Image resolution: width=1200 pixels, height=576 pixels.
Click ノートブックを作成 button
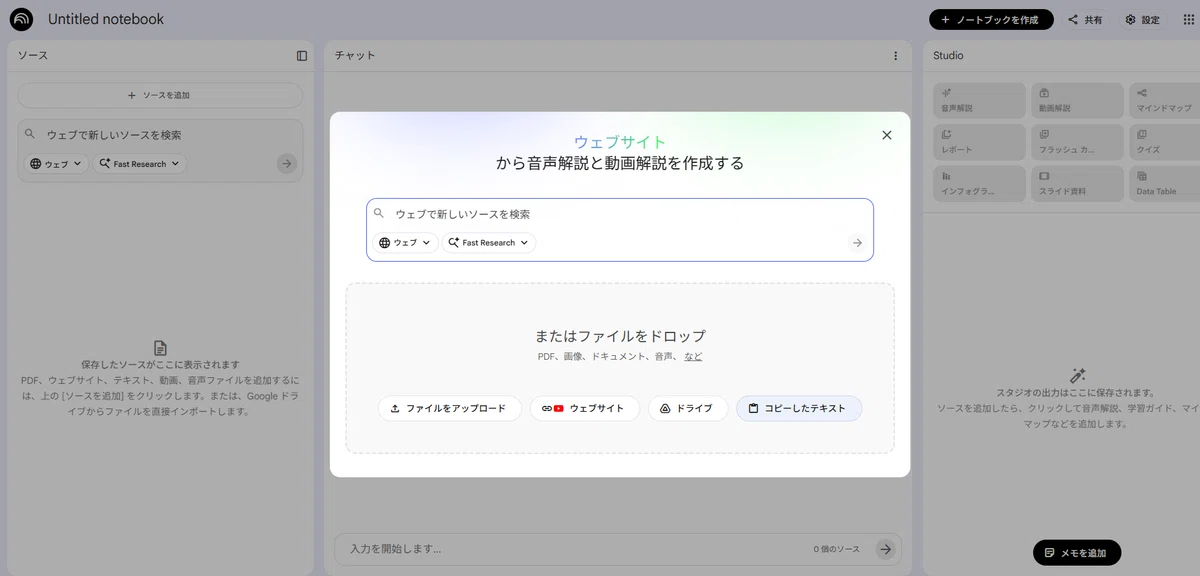[991, 20]
